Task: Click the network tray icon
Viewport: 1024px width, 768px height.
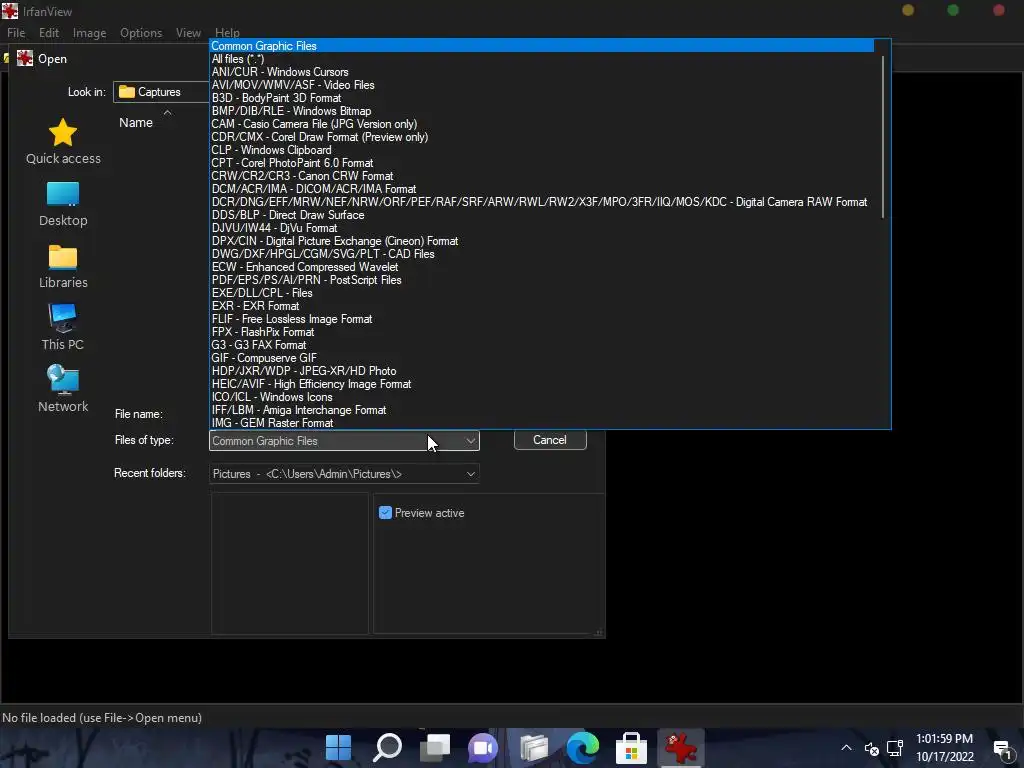Action: click(895, 748)
